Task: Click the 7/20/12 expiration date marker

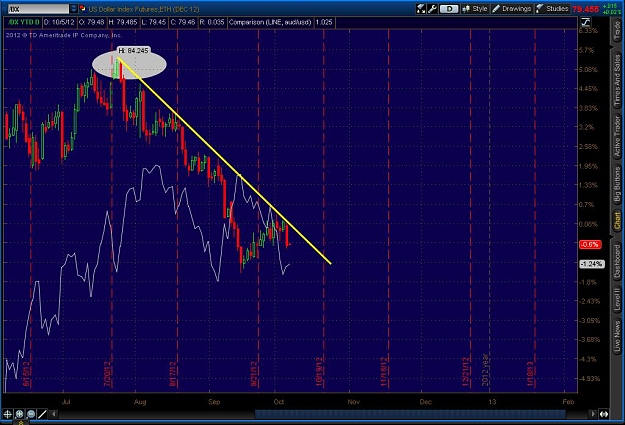Action: pos(108,374)
